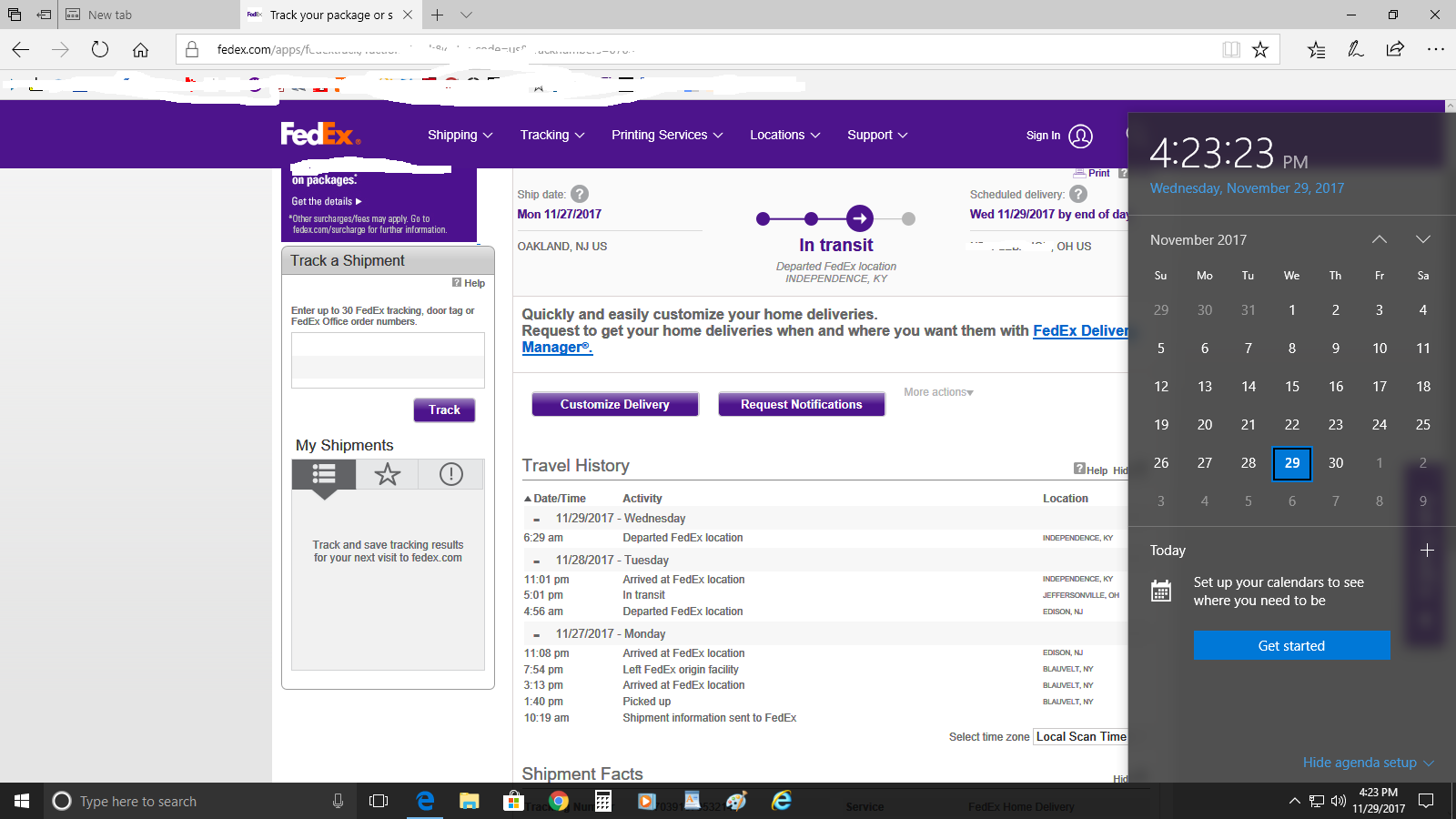Open Microsoft Edge from the taskbar
1456x819 pixels.
(425, 801)
